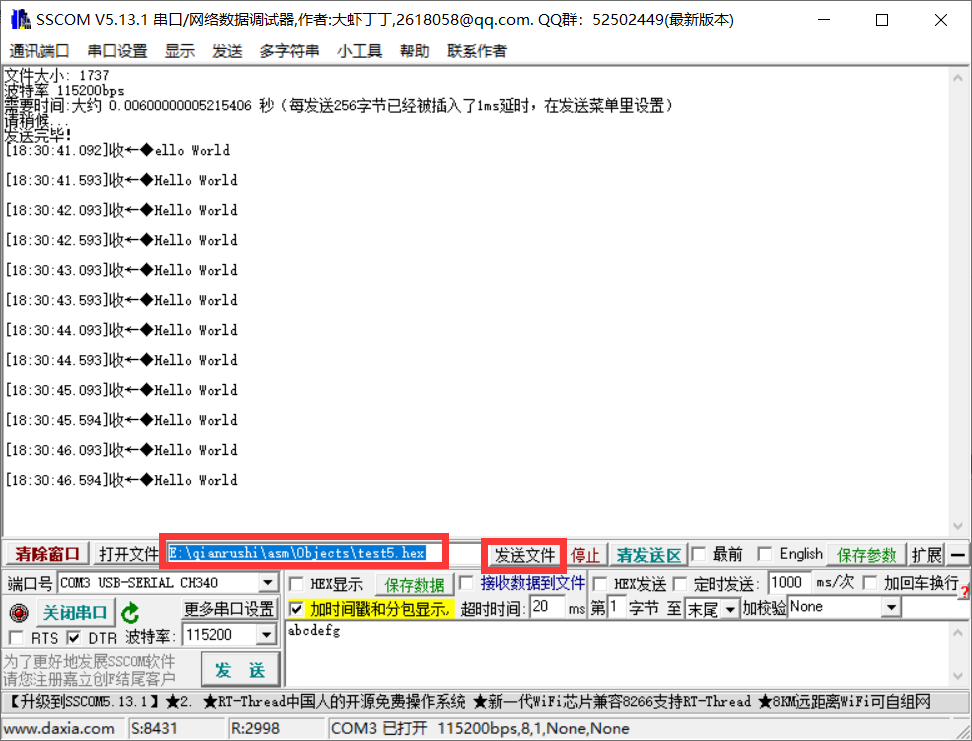Click the www.daxia.com link in status bar

(60, 729)
